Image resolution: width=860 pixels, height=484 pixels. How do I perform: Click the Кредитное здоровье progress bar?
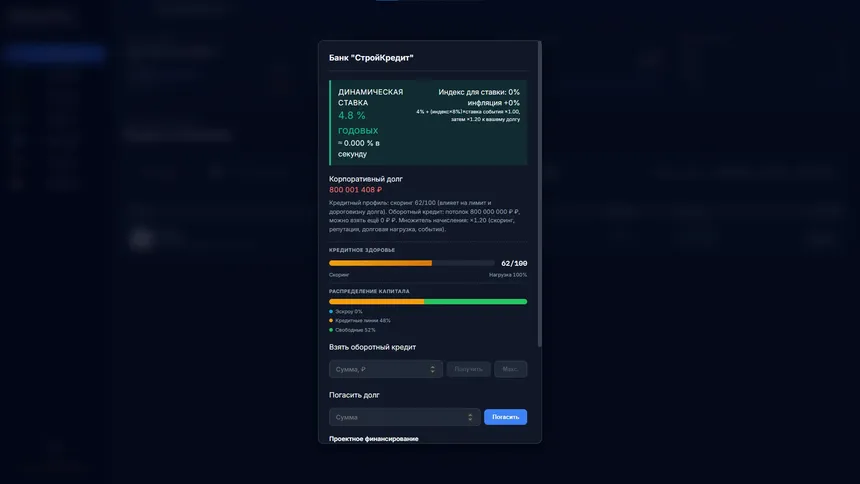[x=412, y=263]
